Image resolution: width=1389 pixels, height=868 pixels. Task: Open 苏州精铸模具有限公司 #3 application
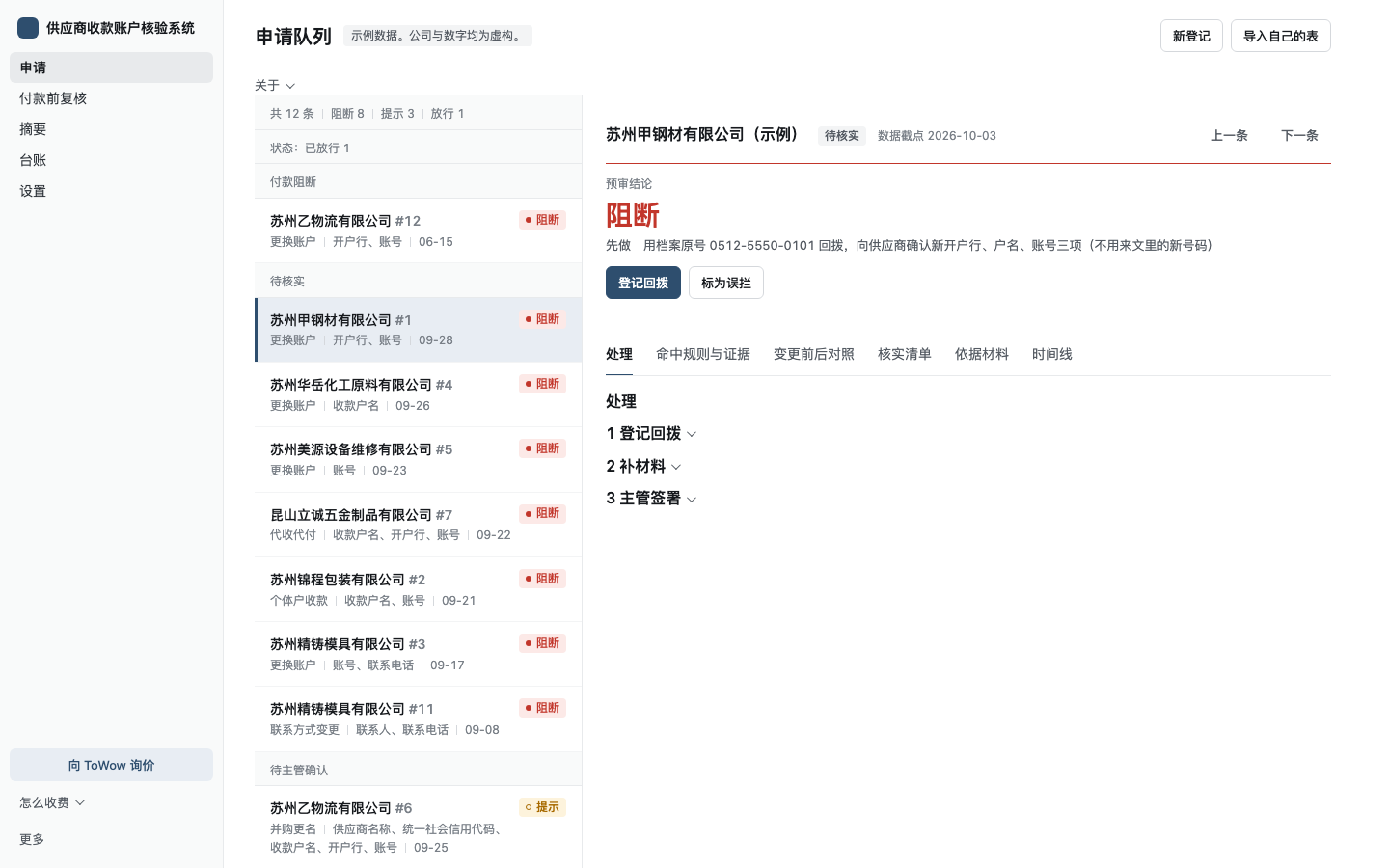[x=418, y=654]
